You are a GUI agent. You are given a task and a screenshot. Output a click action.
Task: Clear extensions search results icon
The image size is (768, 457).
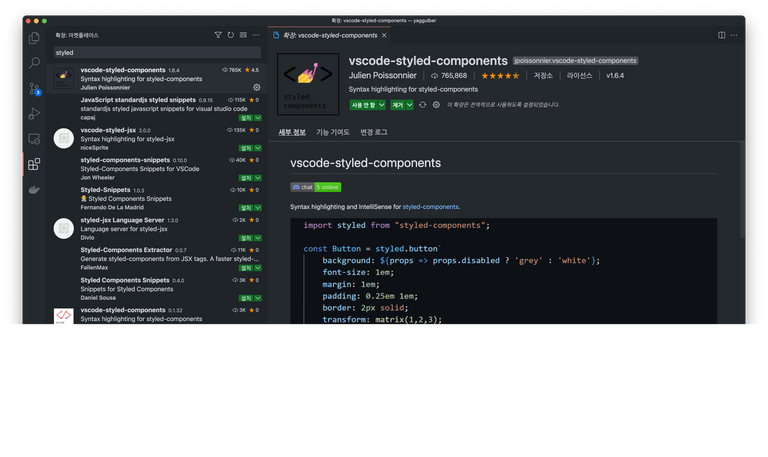pos(243,35)
